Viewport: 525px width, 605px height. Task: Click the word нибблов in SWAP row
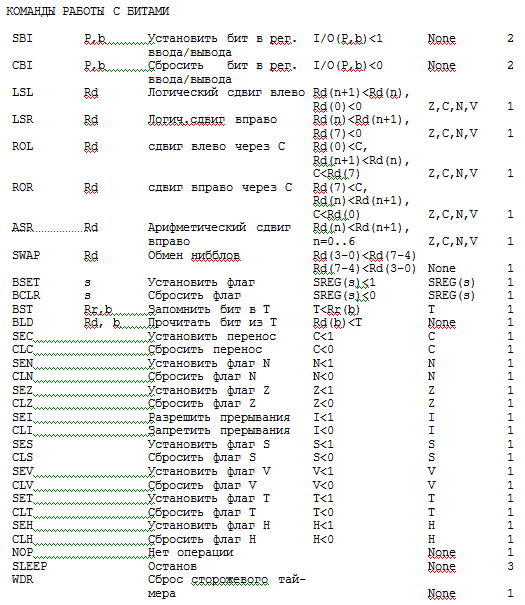click(216, 255)
